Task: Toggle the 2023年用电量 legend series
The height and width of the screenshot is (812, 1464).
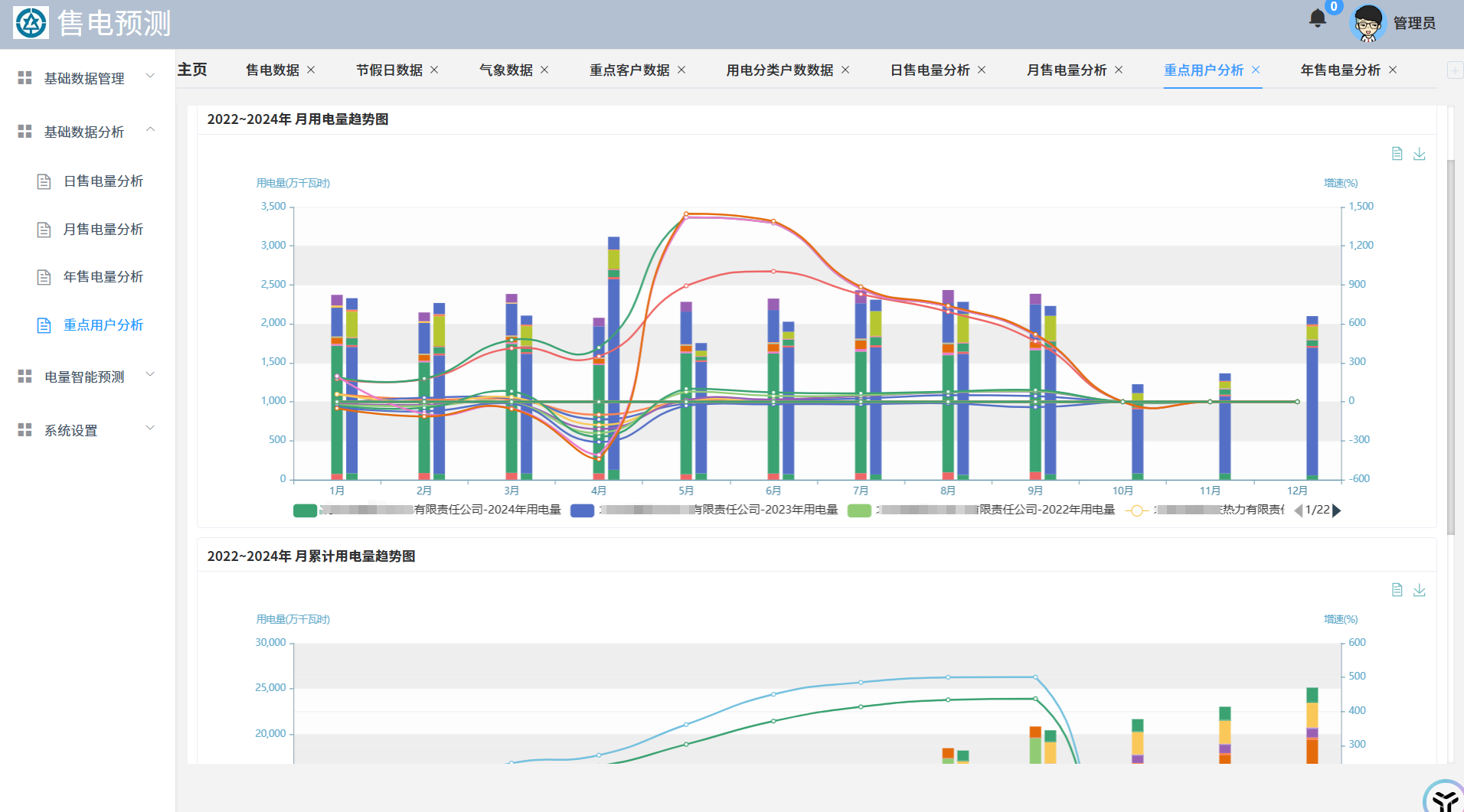Action: point(582,510)
